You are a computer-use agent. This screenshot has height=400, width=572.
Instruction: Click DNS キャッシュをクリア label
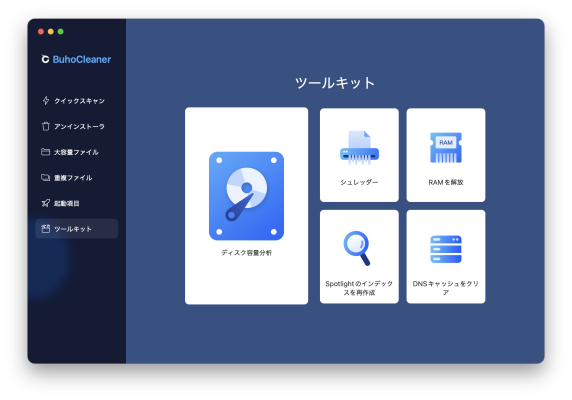(446, 288)
